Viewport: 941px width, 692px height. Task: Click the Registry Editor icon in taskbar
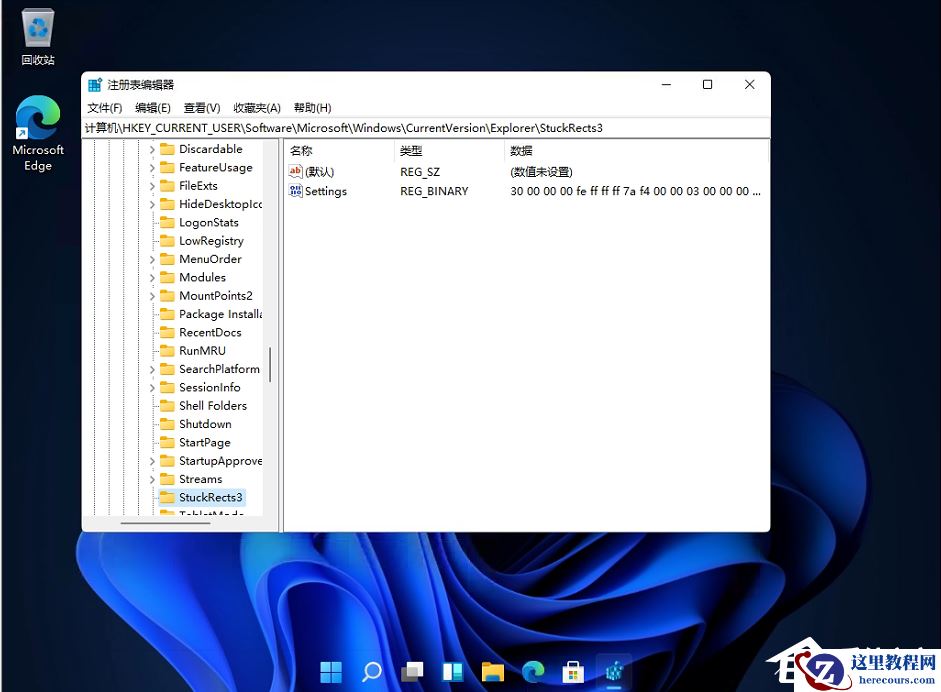(x=613, y=672)
